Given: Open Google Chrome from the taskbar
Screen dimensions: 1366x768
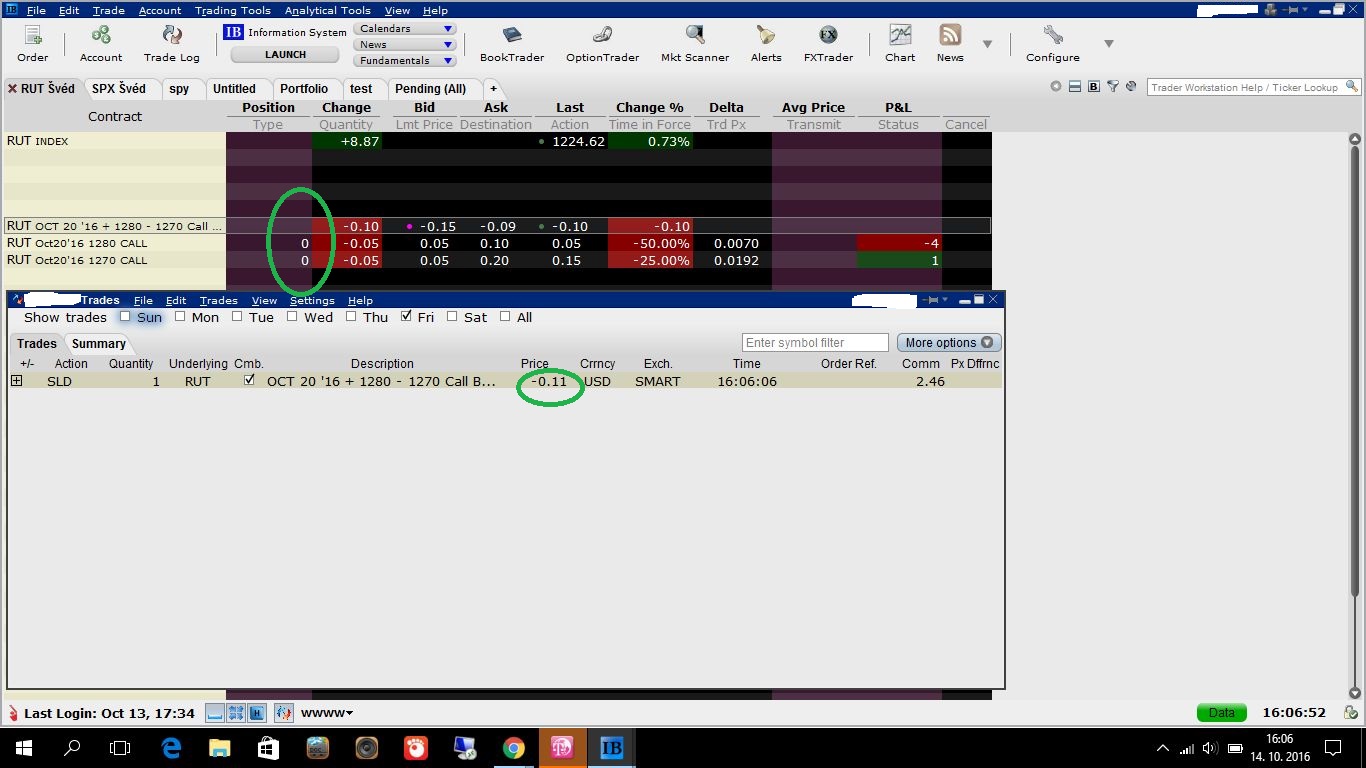Looking at the screenshot, I should click(514, 748).
